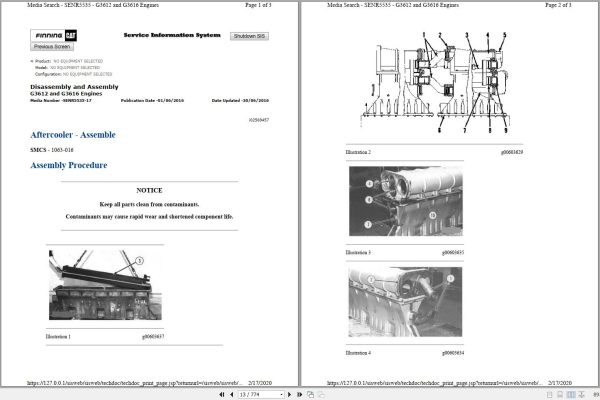Click the Finning CAT logo
600x400 pixels.
[x=54, y=36]
